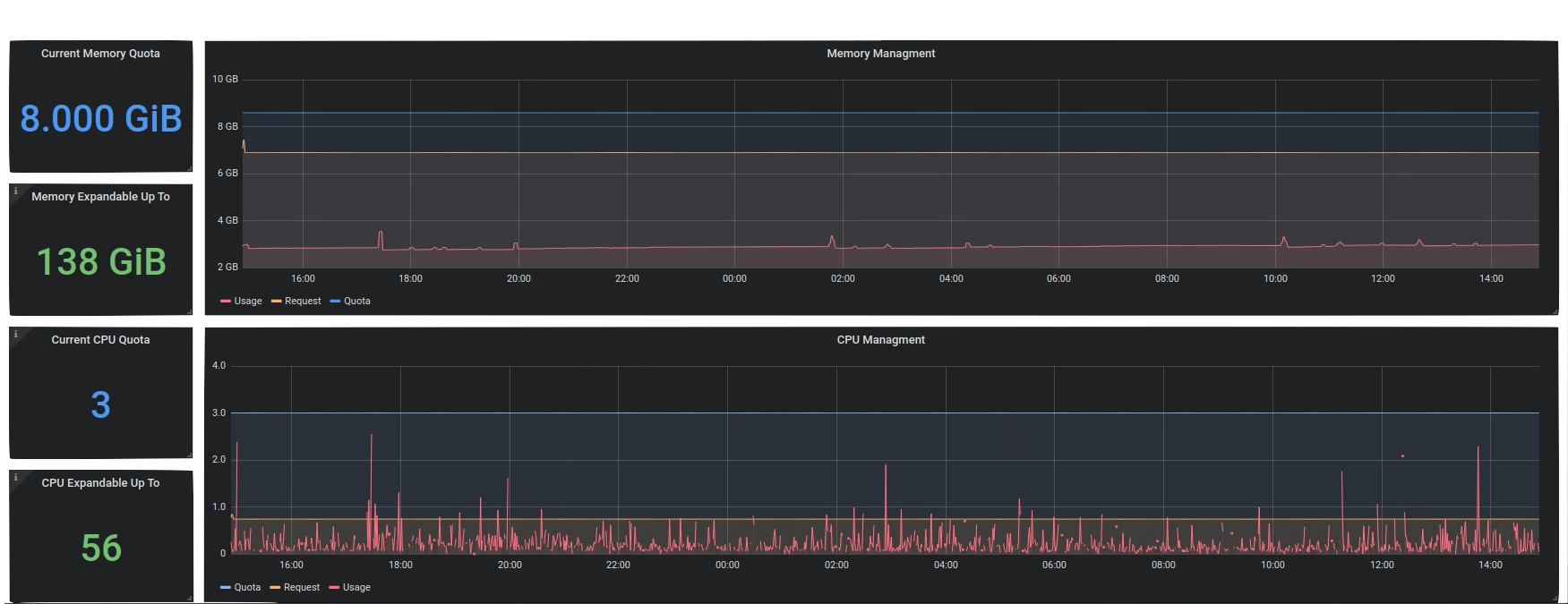Click the 3.0 axis label in CPU chart
This screenshot has width=1568, height=604.
218,413
